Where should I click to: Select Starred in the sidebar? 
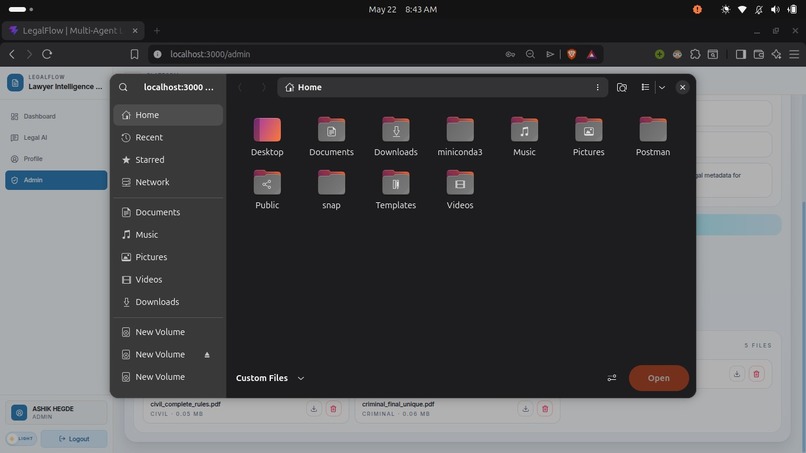pos(168,160)
